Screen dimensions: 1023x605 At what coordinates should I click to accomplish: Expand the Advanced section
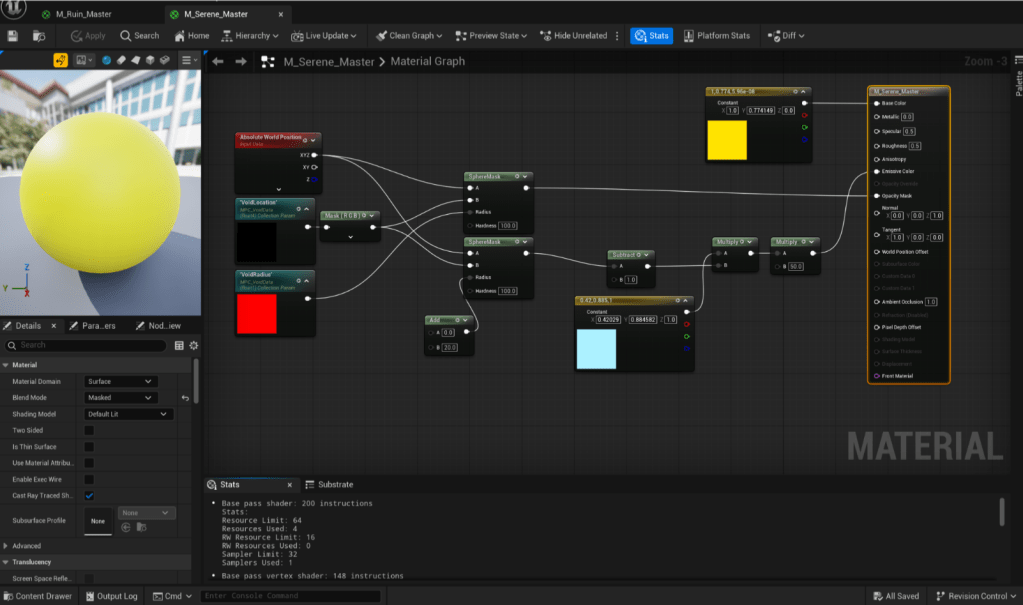pos(27,546)
